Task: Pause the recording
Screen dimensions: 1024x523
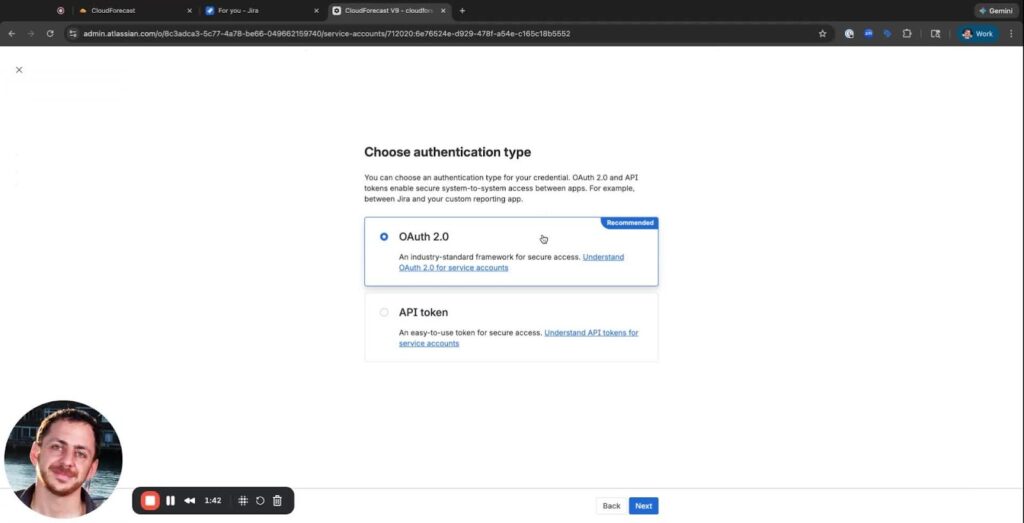Action: (171, 500)
